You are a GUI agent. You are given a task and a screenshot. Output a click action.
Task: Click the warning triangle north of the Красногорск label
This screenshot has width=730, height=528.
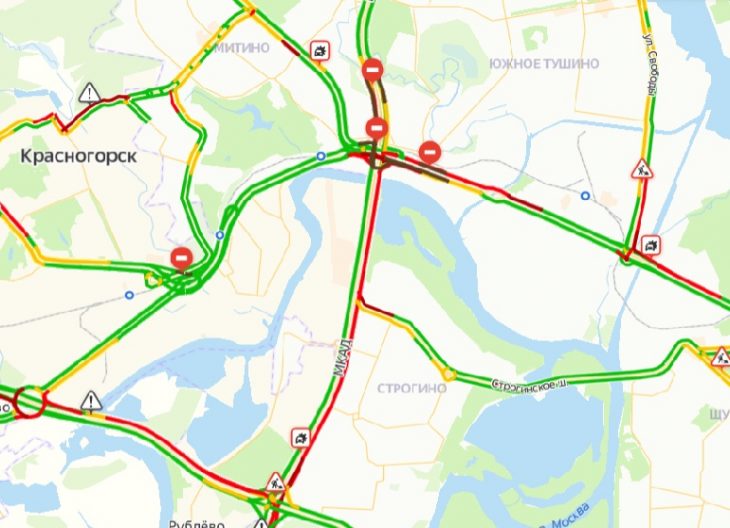point(89,94)
